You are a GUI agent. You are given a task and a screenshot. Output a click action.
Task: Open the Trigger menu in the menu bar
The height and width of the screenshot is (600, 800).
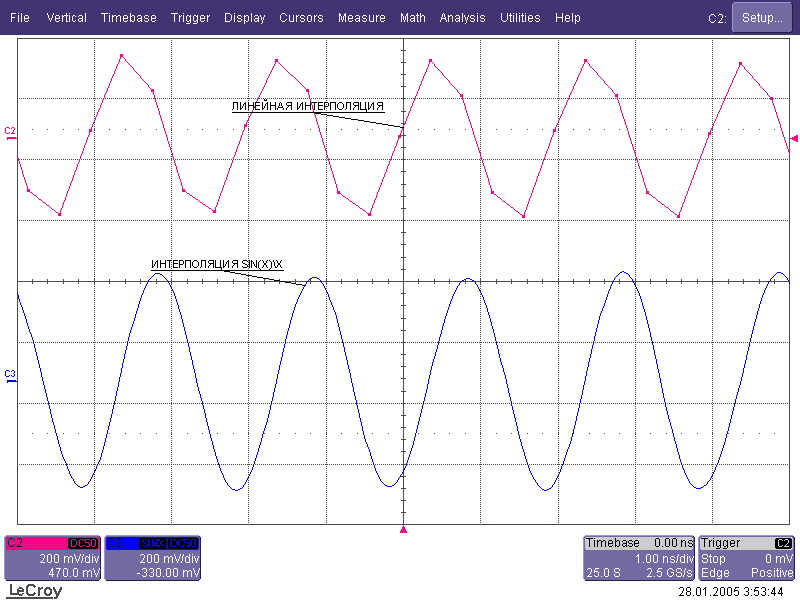[x=190, y=18]
